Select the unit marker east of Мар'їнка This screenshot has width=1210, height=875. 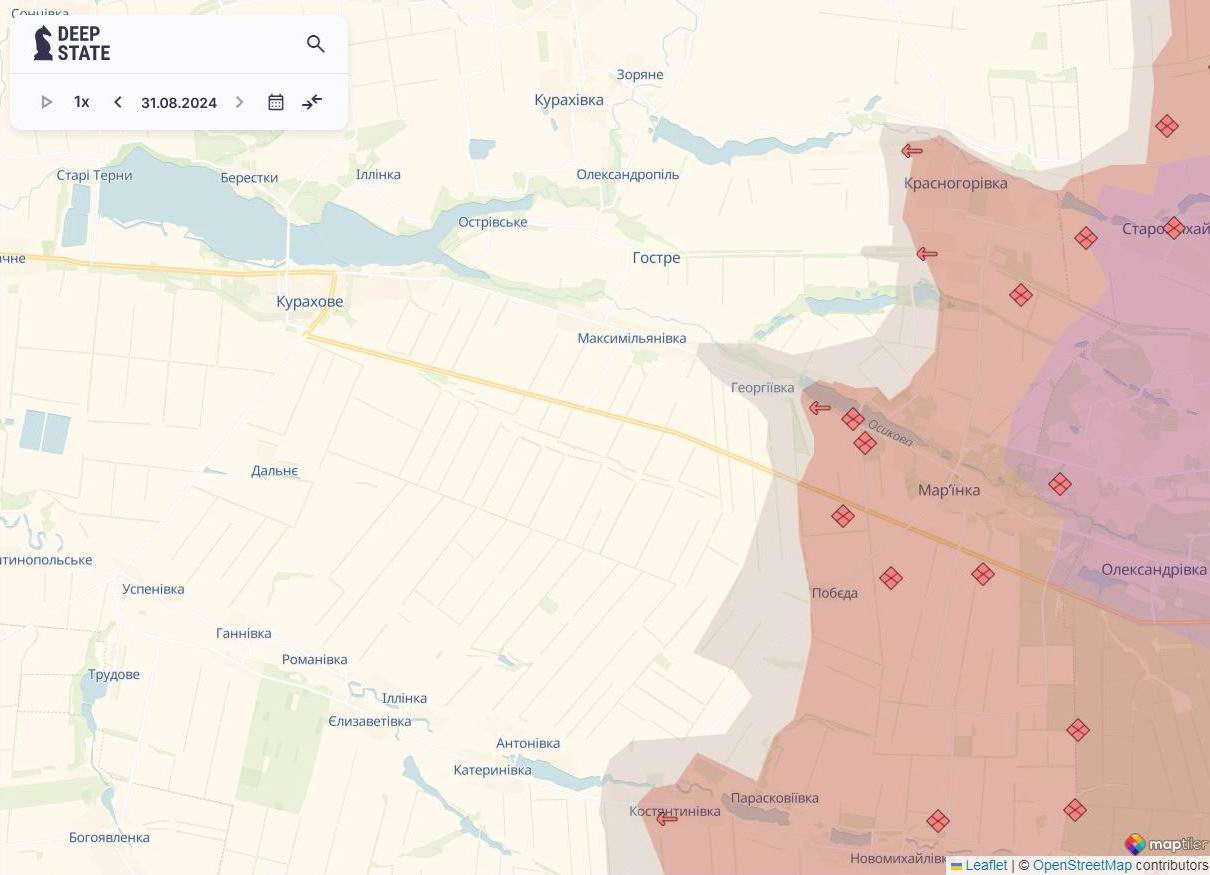click(1059, 485)
